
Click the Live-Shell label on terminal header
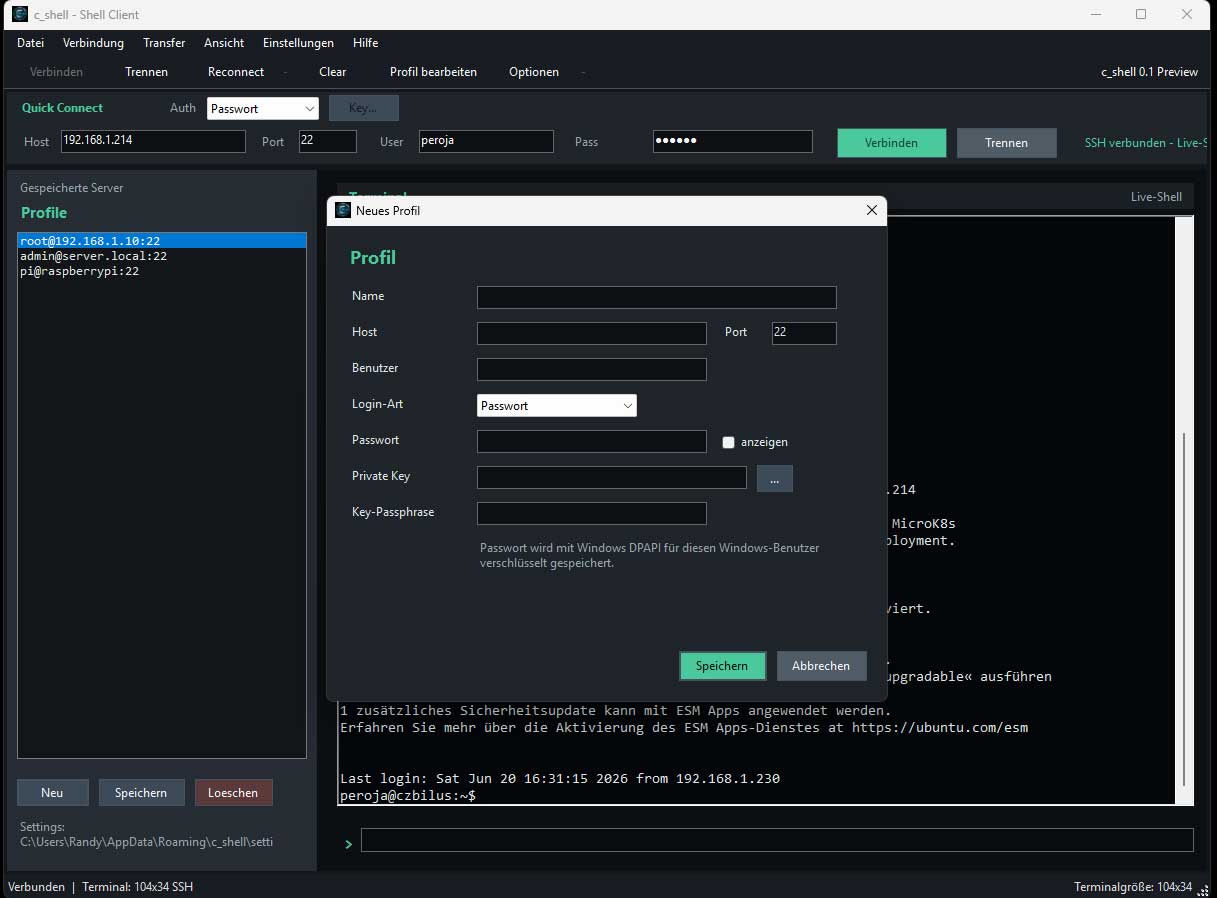tap(1156, 197)
